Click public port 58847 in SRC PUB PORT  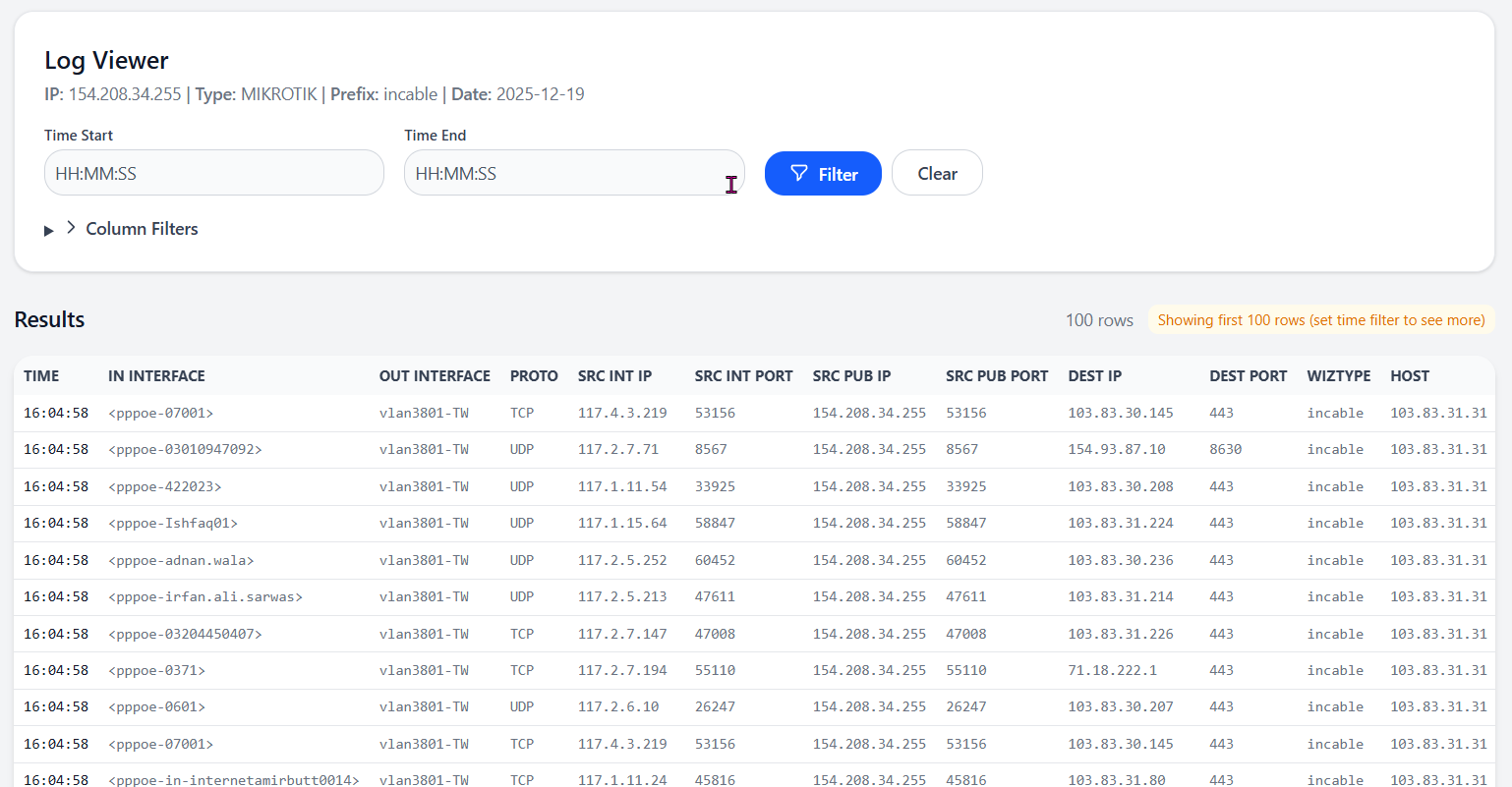point(966,524)
